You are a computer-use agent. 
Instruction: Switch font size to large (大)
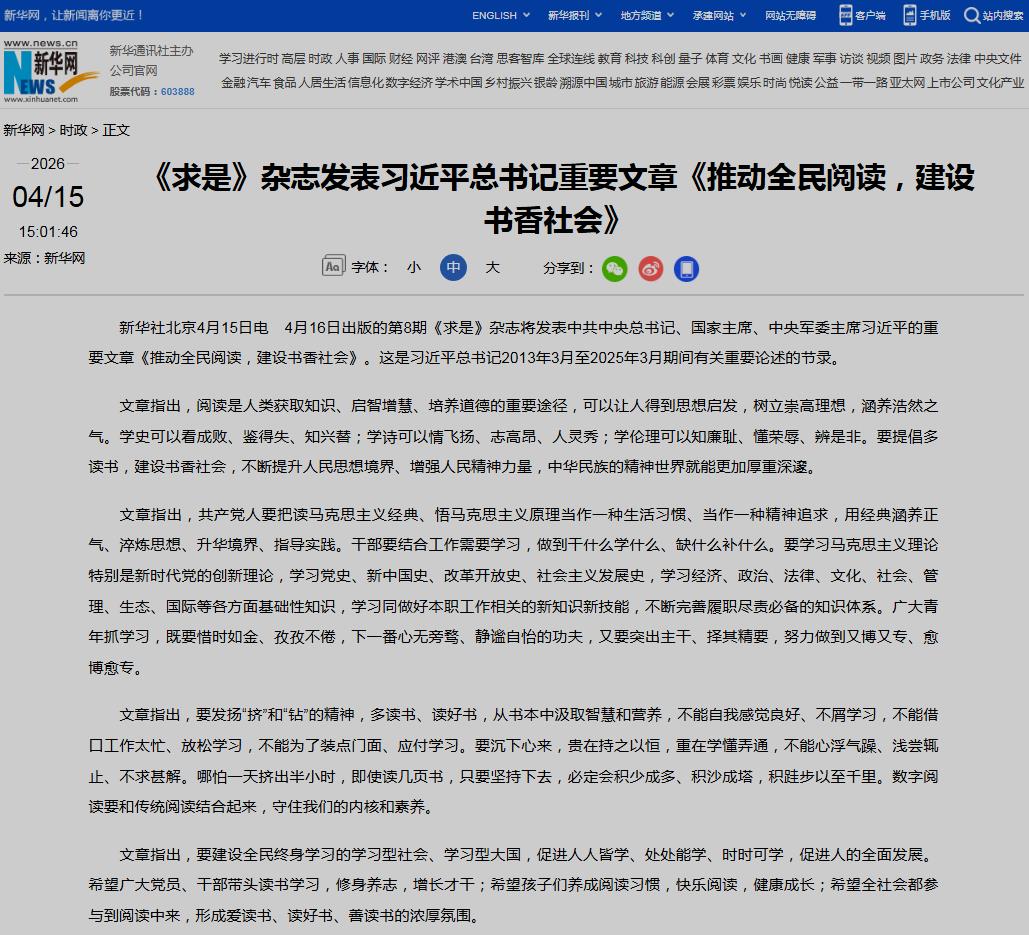[492, 267]
